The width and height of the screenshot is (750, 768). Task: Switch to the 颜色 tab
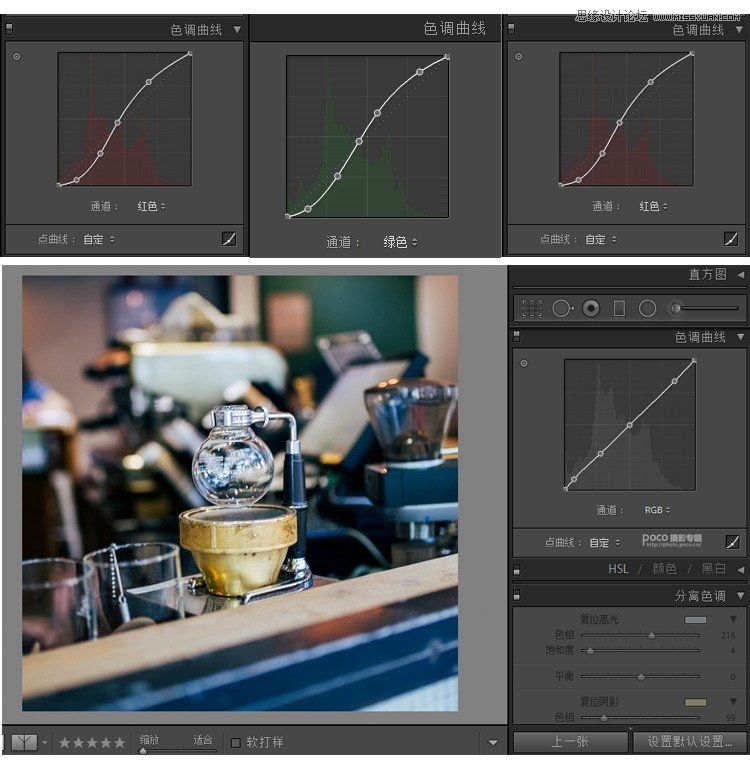coord(664,569)
